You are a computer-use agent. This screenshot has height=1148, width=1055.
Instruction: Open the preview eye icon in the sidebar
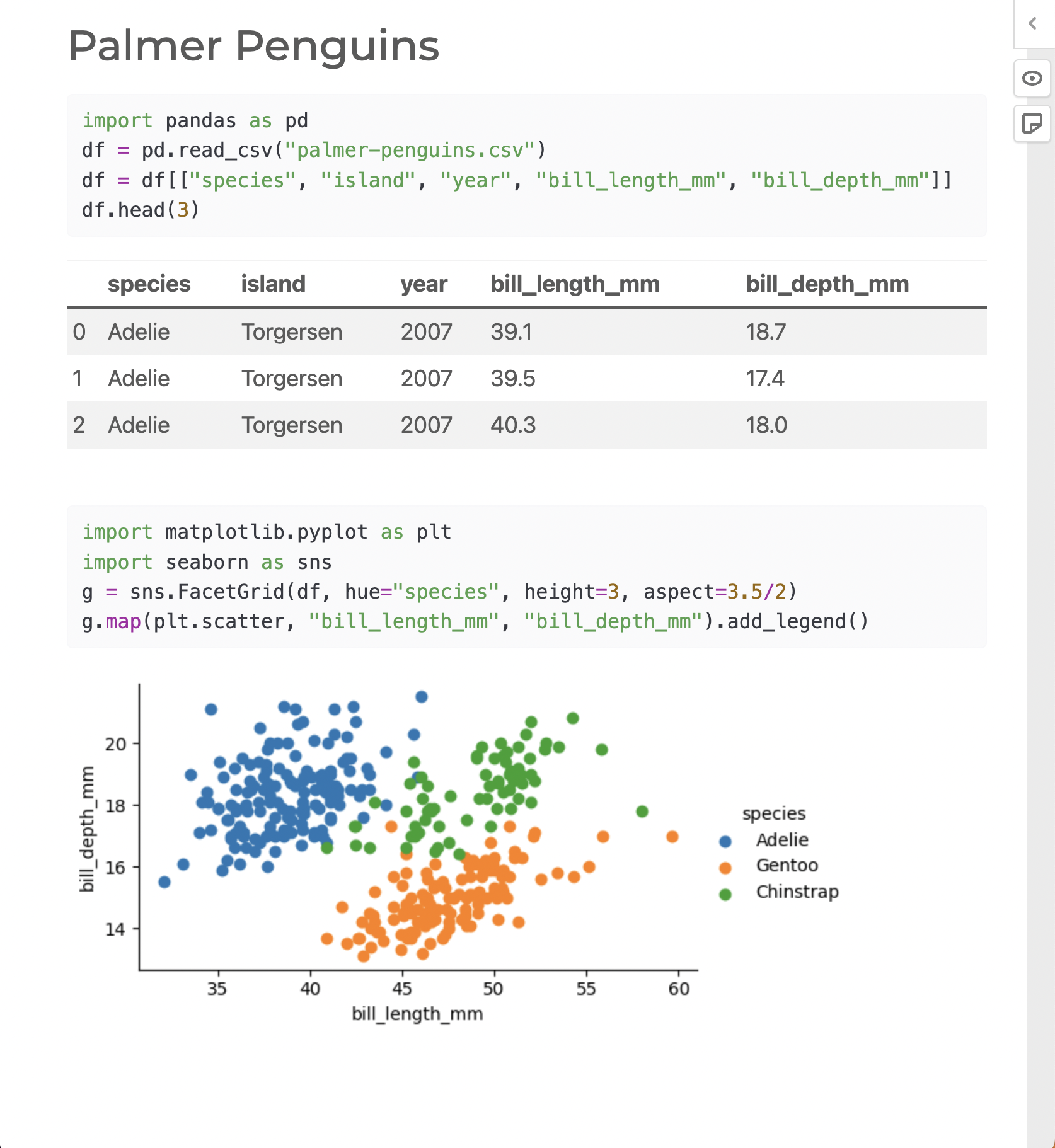coord(1032,78)
